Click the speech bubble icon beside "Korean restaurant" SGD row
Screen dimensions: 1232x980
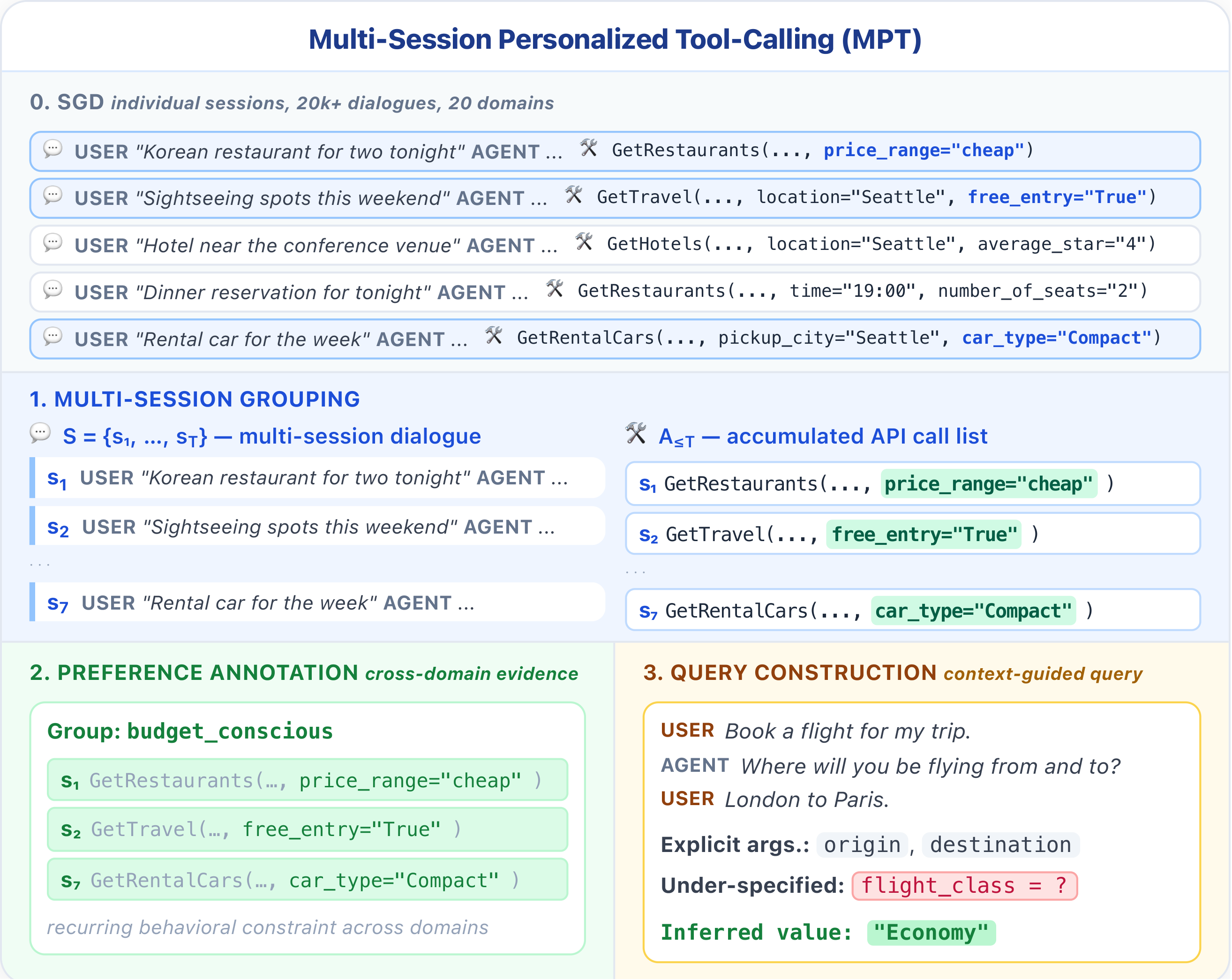point(53,150)
